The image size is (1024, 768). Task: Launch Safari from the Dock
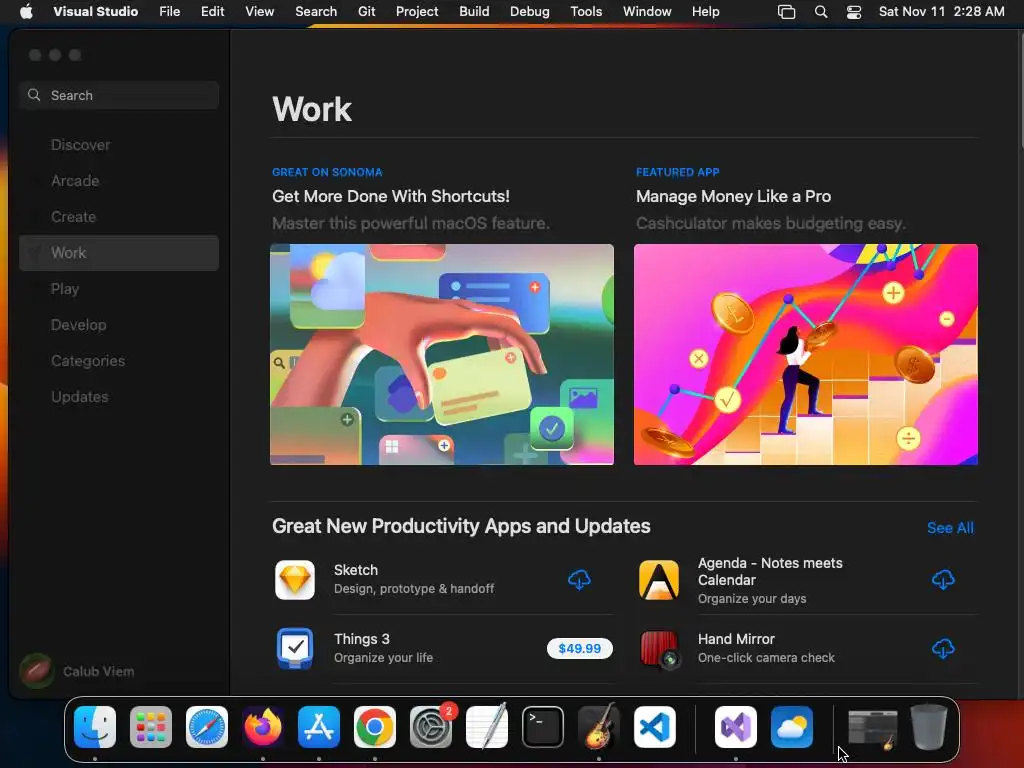tap(207, 727)
